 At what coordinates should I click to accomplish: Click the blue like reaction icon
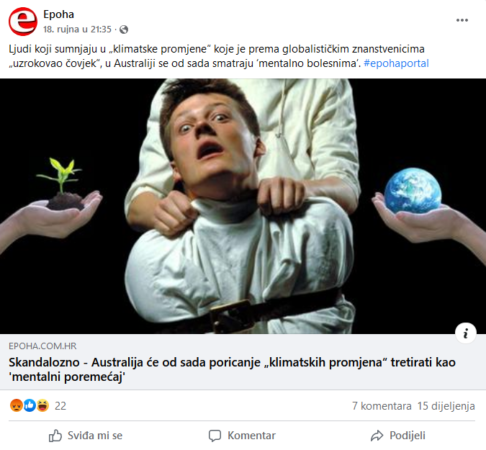(x=29, y=406)
